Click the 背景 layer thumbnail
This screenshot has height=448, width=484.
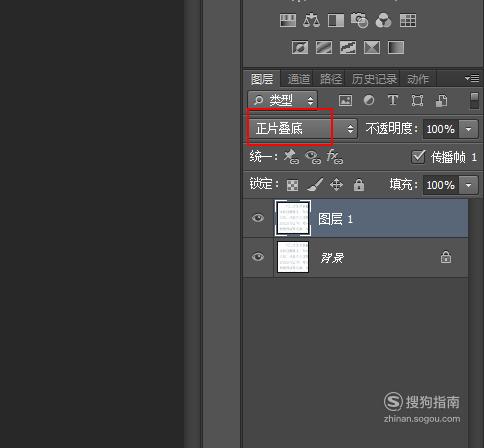[293, 257]
